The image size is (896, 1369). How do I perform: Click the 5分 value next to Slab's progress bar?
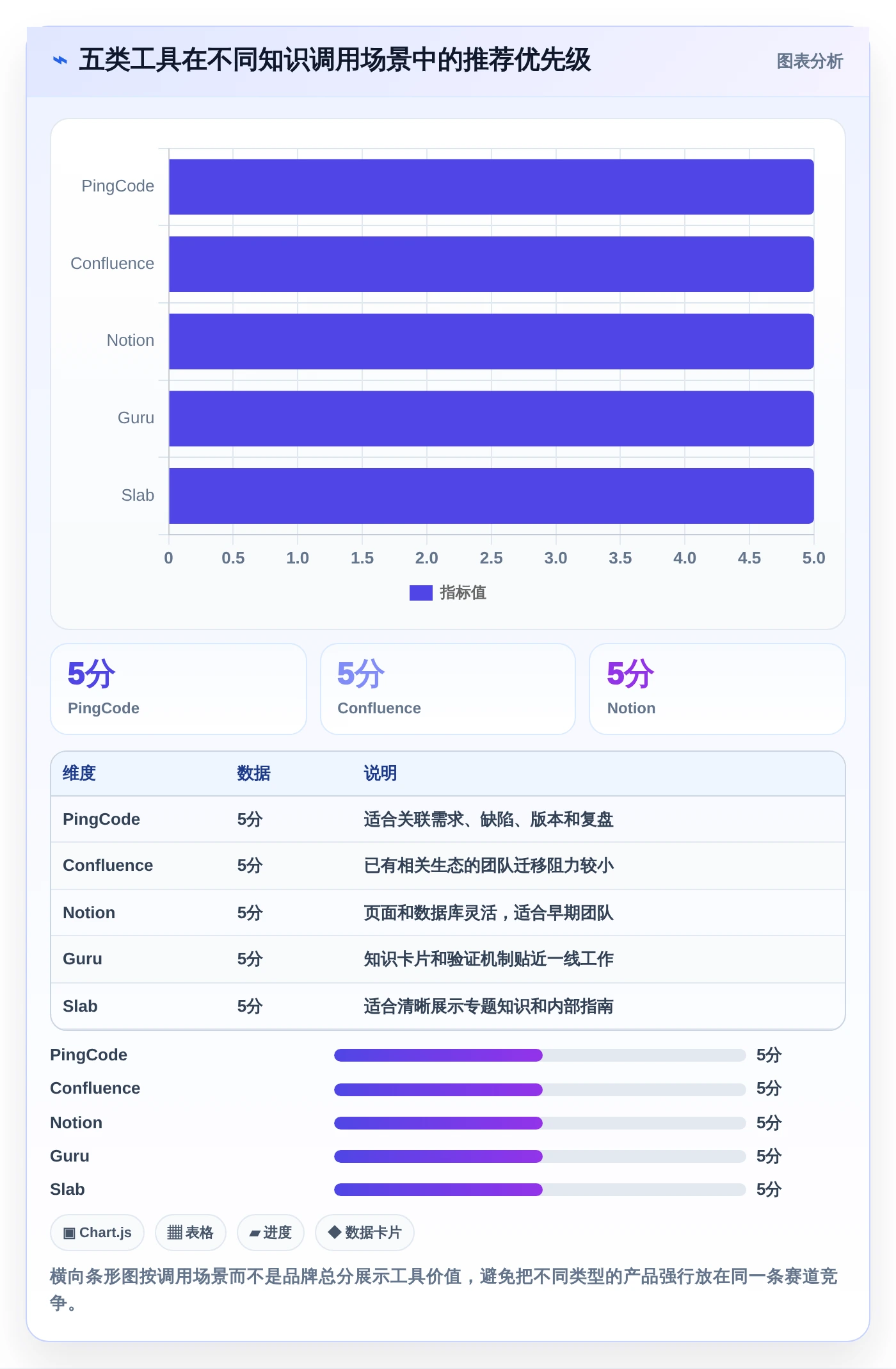click(x=769, y=1189)
